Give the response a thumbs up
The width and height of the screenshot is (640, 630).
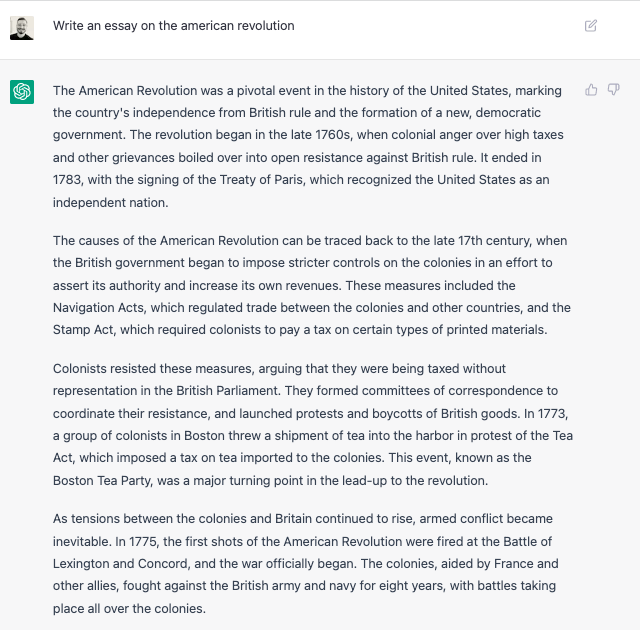(591, 90)
